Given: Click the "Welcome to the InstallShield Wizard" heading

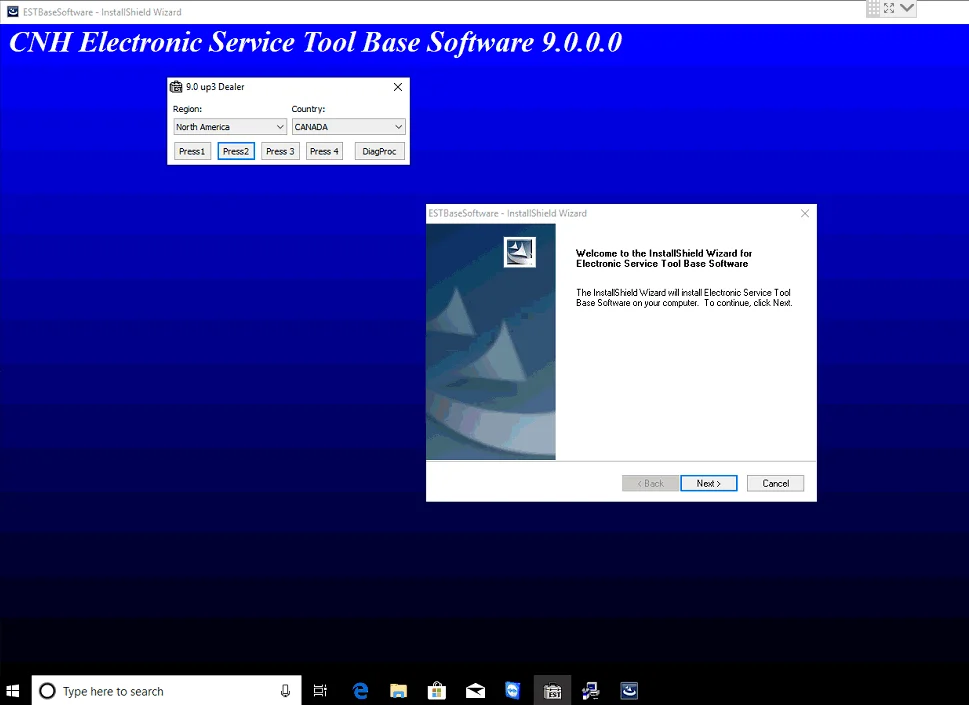Looking at the screenshot, I should [x=664, y=258].
